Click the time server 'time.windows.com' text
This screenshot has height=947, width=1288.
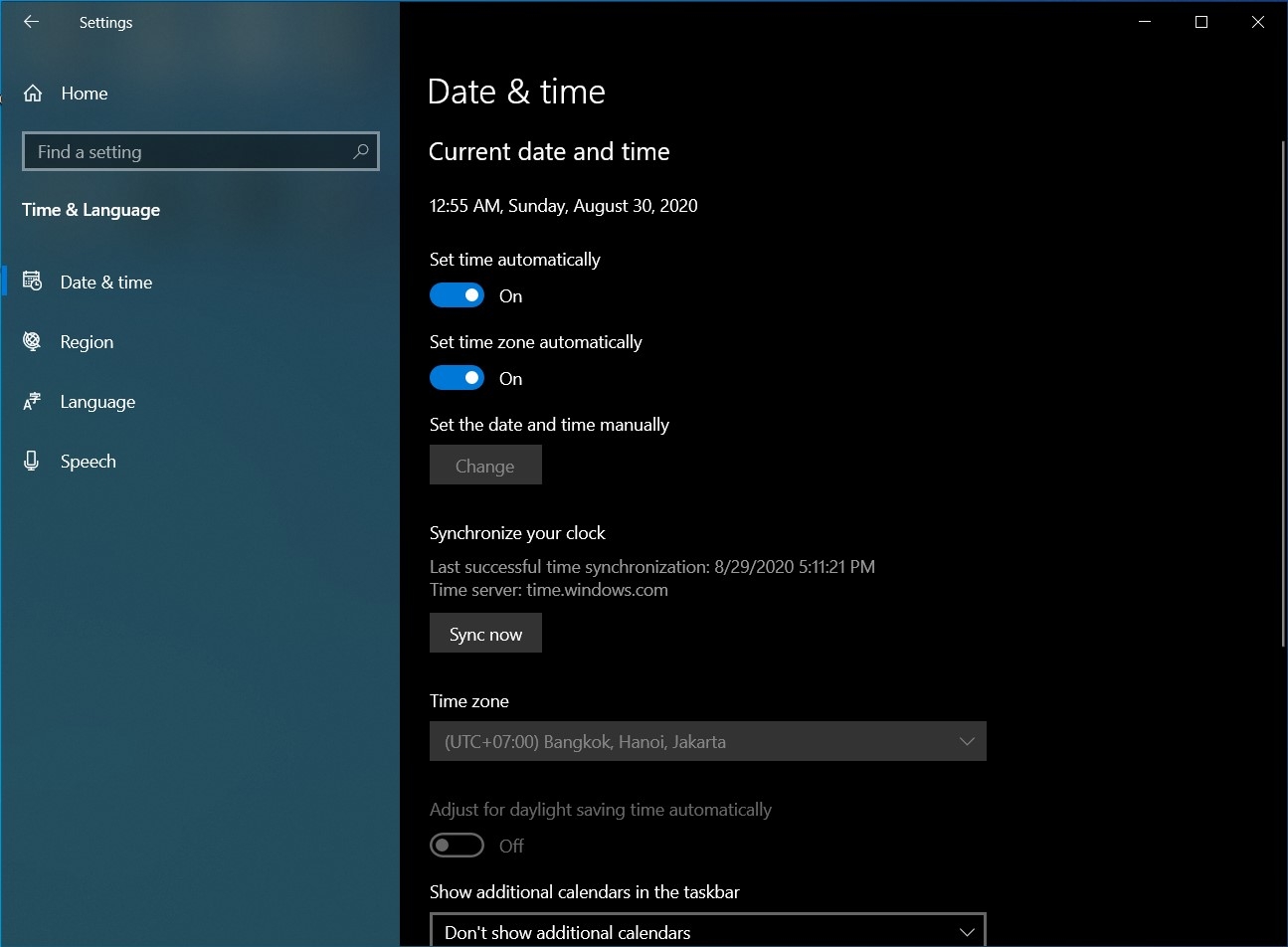click(x=597, y=590)
